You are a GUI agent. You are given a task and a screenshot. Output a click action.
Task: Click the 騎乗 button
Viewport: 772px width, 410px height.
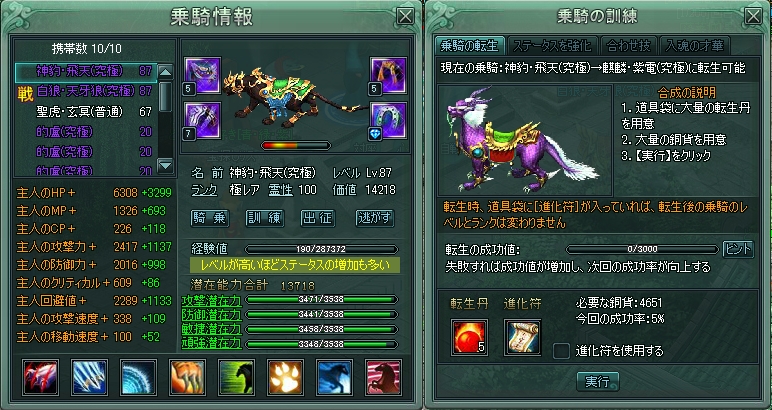210,219
